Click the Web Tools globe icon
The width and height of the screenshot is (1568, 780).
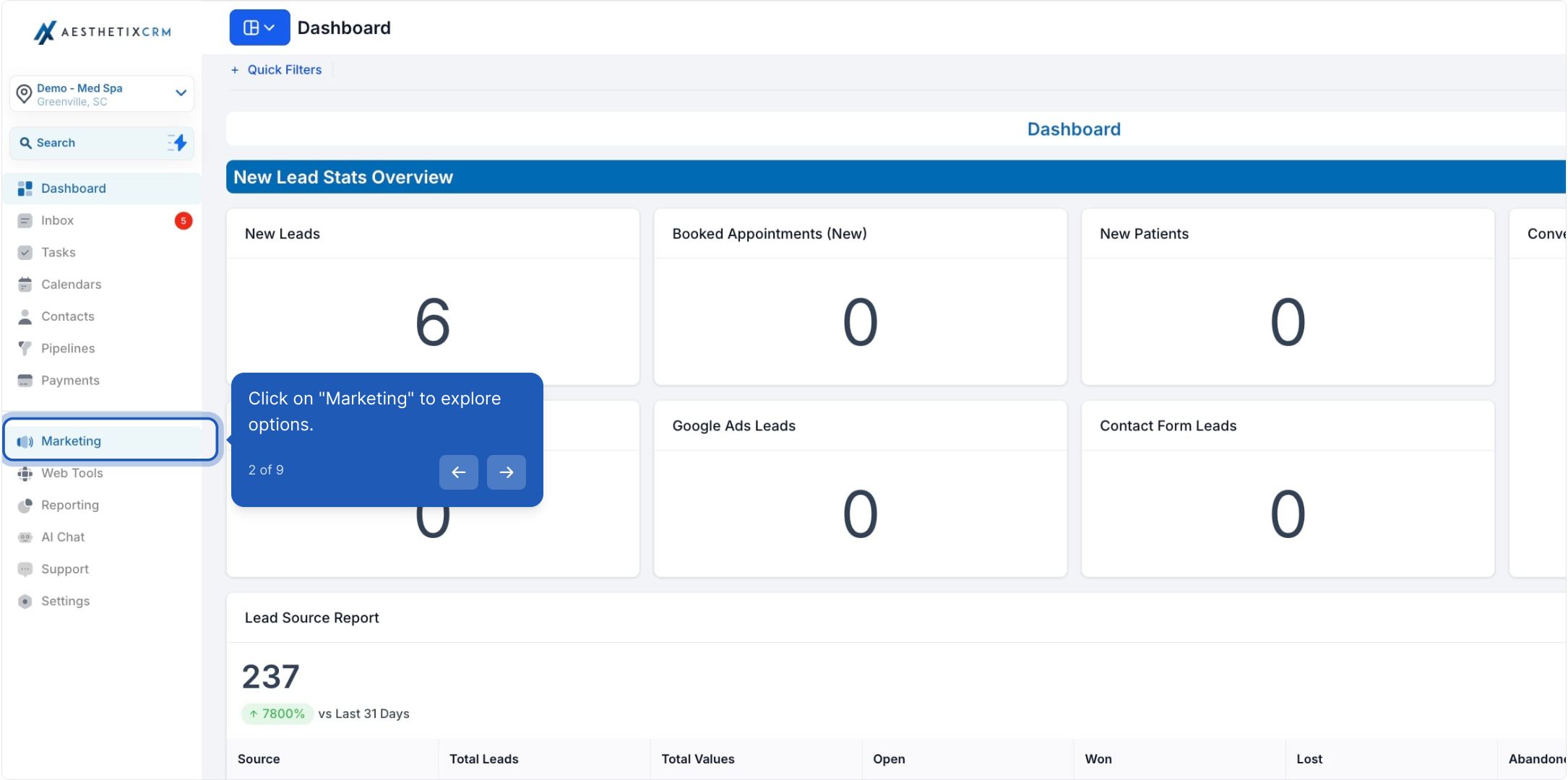click(25, 473)
